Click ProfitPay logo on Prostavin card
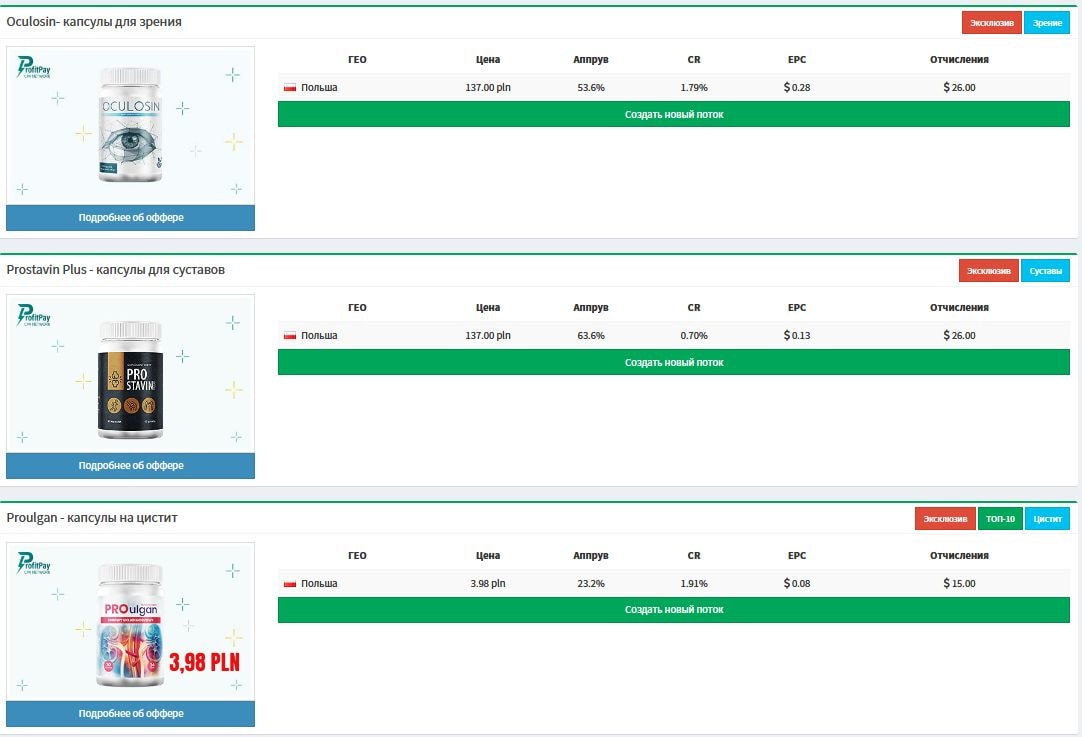The width and height of the screenshot is (1082, 737). click(33, 315)
